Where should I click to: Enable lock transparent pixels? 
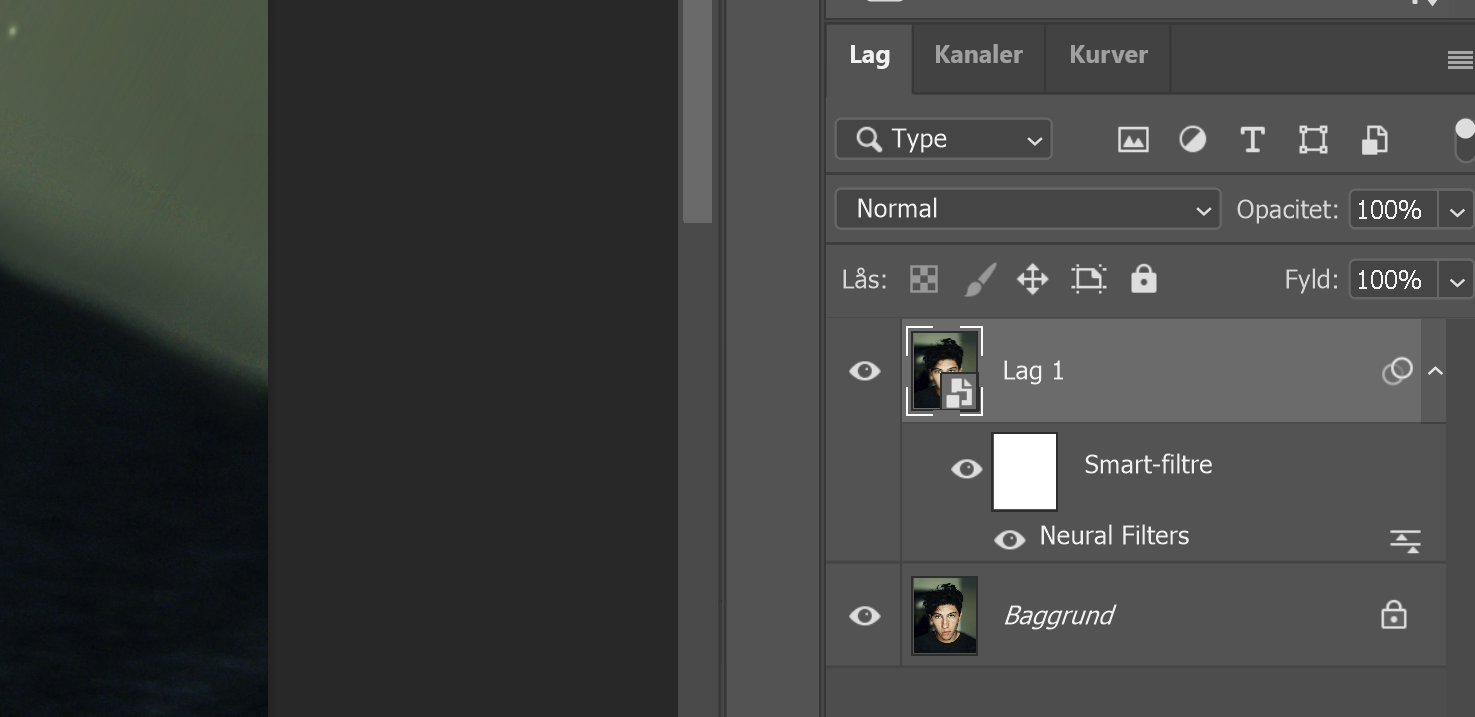tap(922, 279)
